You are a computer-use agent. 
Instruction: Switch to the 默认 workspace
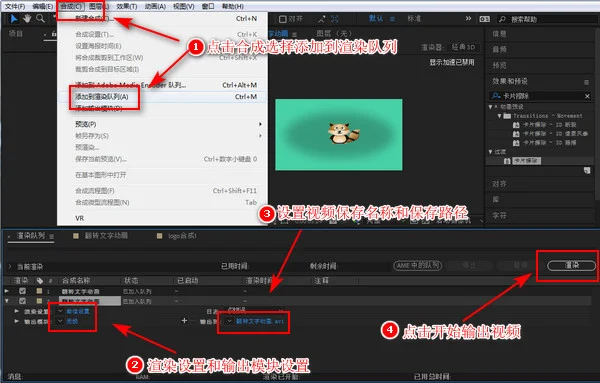(376, 18)
